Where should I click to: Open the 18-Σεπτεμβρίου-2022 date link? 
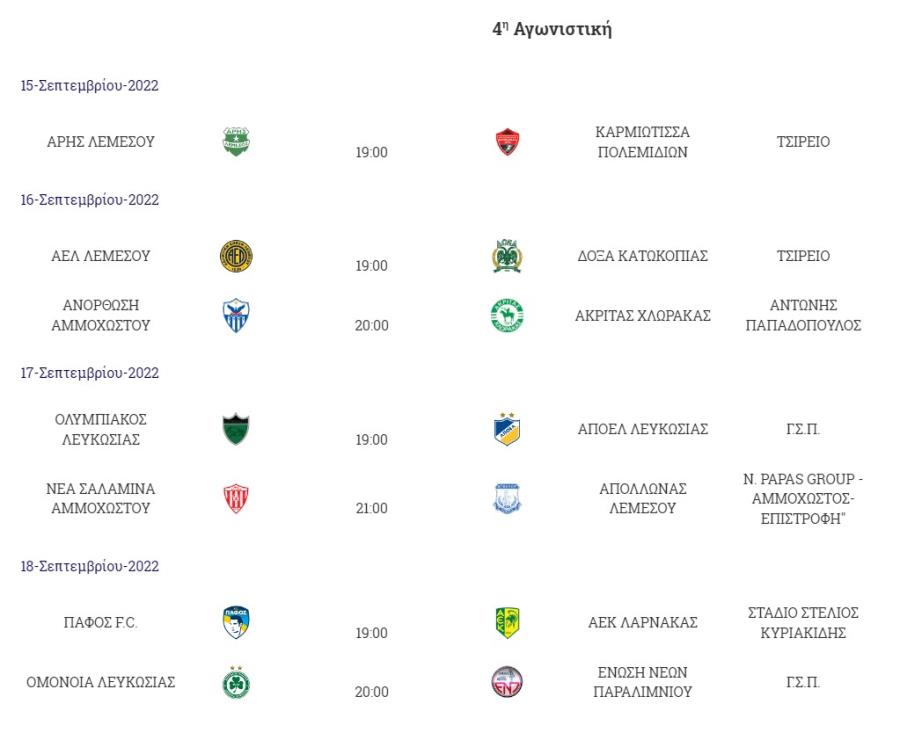tap(90, 566)
